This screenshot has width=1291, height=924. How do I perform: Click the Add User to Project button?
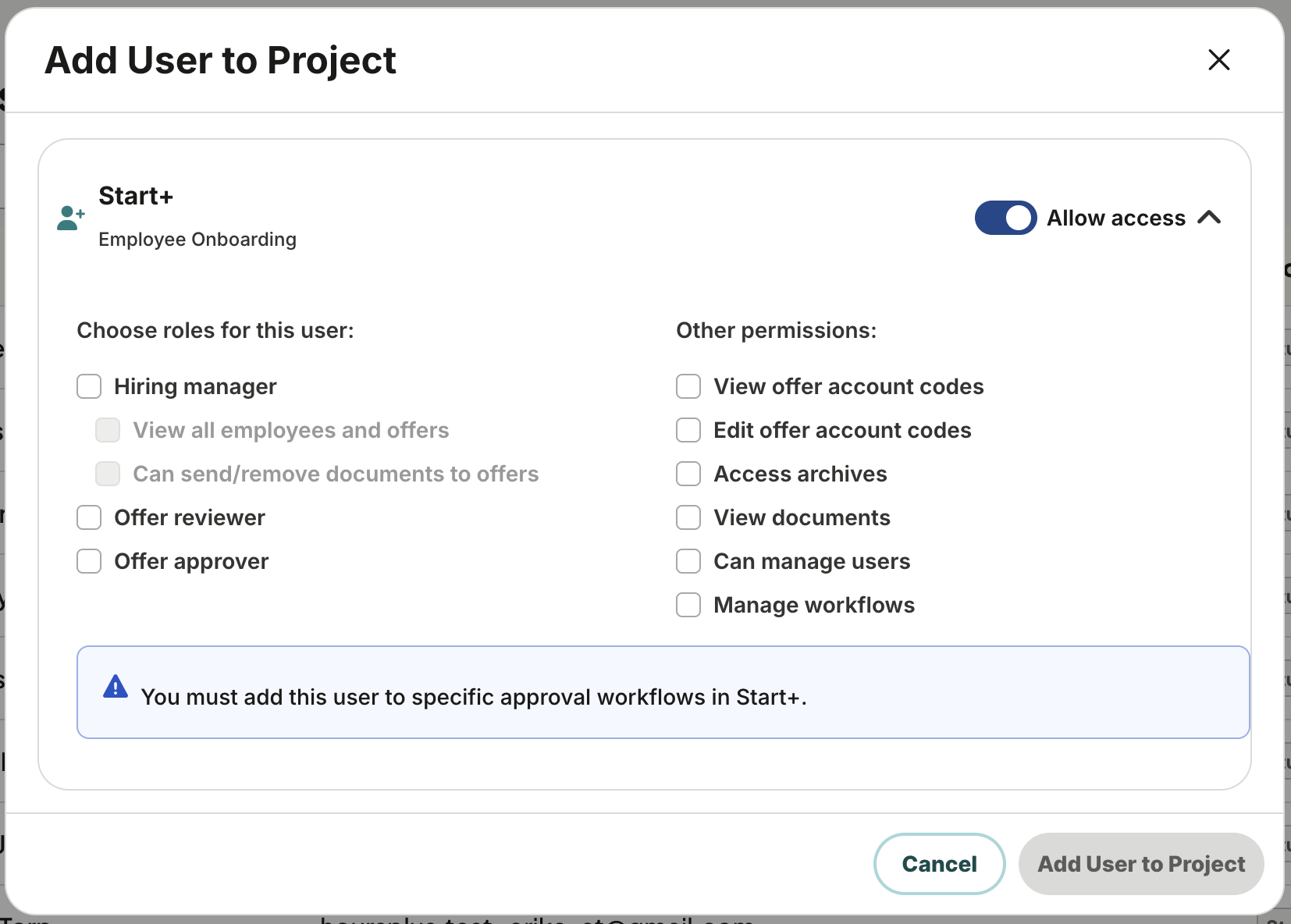(1141, 864)
